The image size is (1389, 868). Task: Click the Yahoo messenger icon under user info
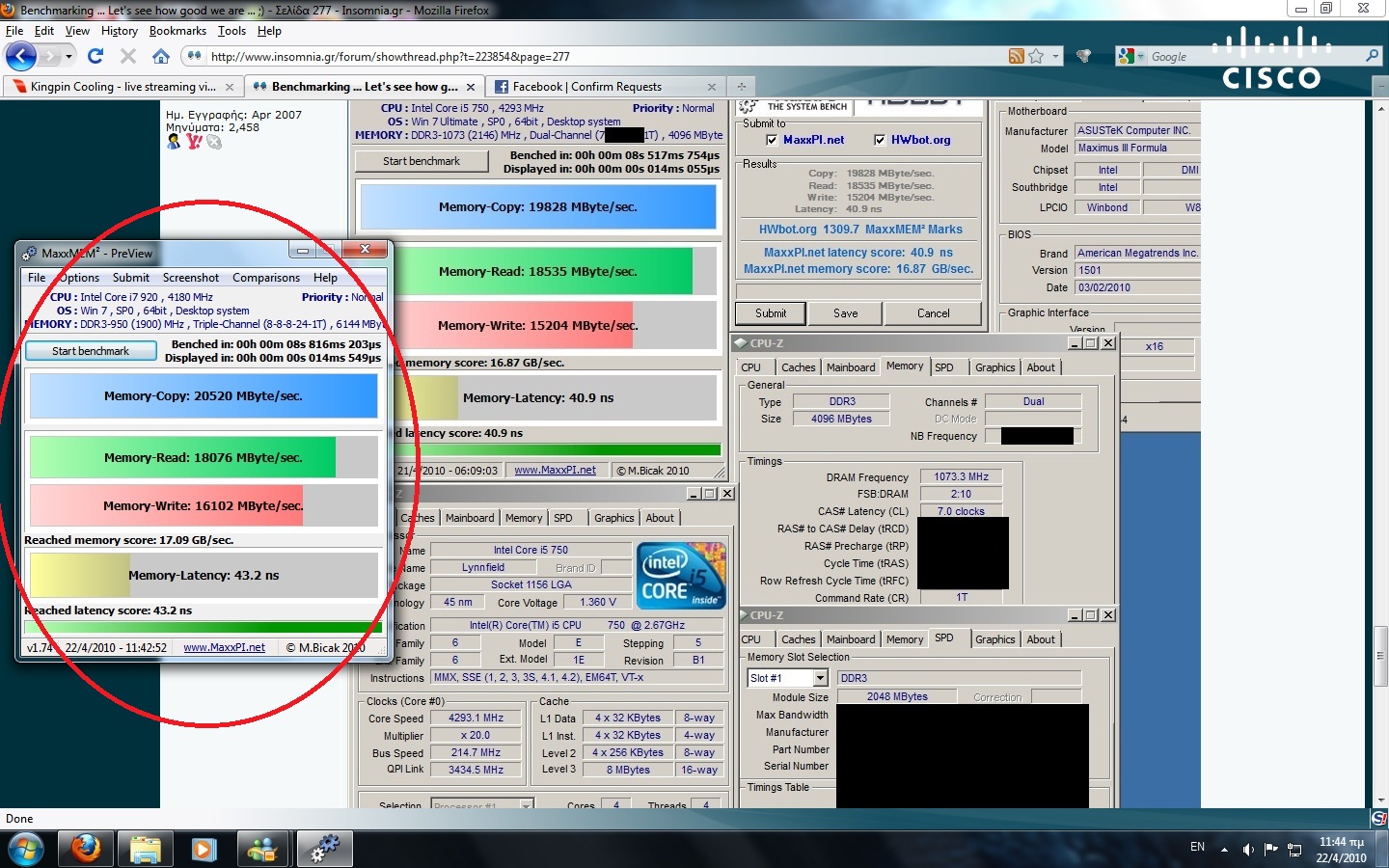194,142
